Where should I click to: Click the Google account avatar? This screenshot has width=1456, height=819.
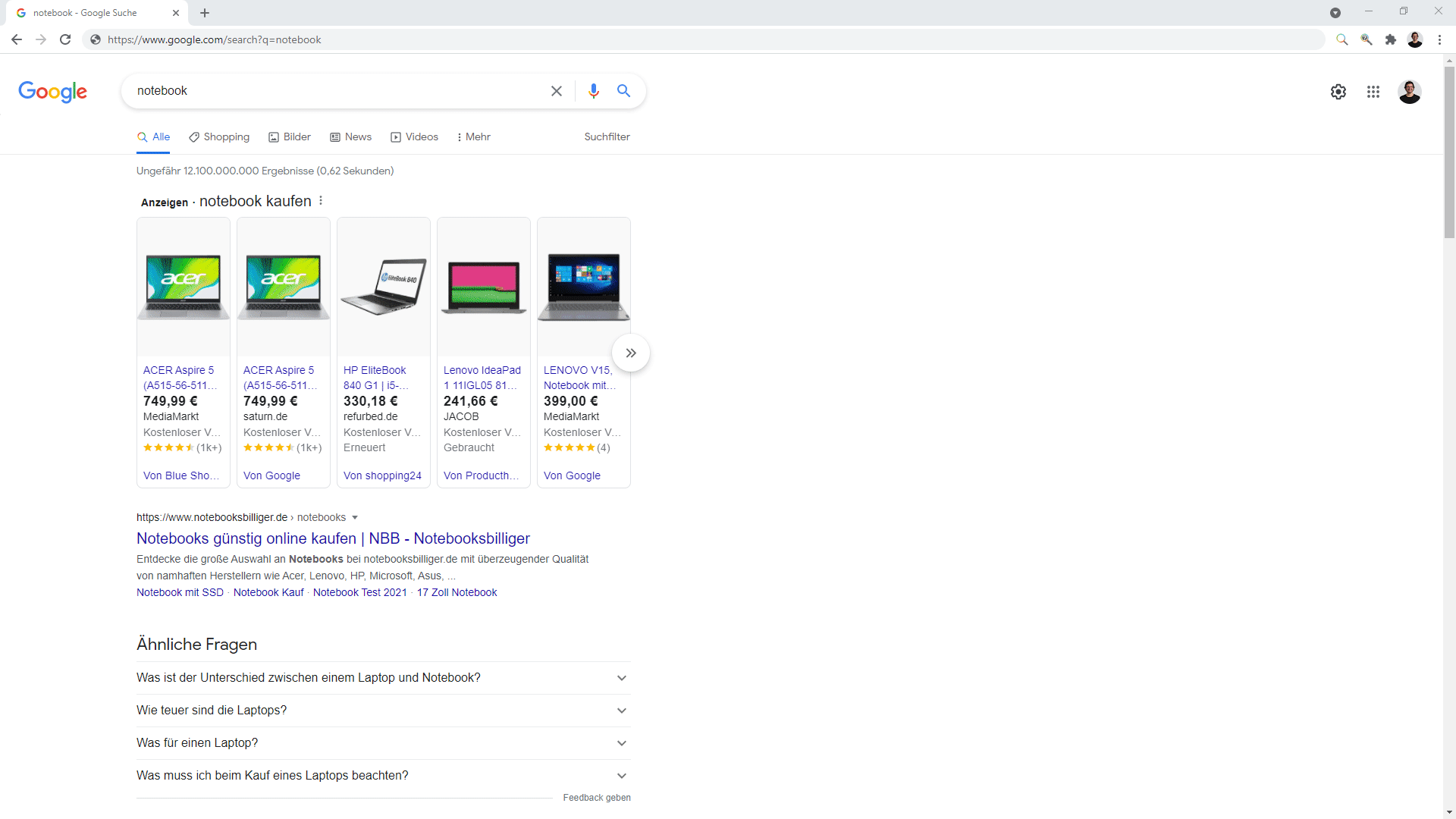[x=1410, y=92]
